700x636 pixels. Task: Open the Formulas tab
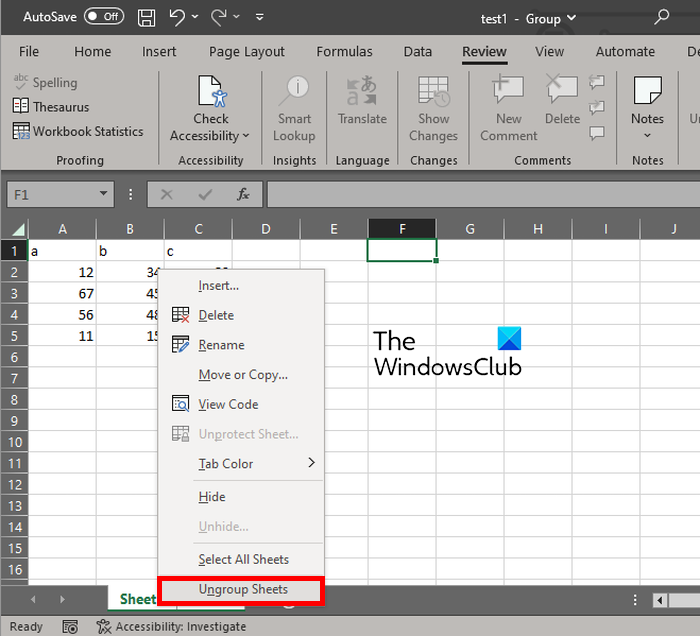point(344,52)
